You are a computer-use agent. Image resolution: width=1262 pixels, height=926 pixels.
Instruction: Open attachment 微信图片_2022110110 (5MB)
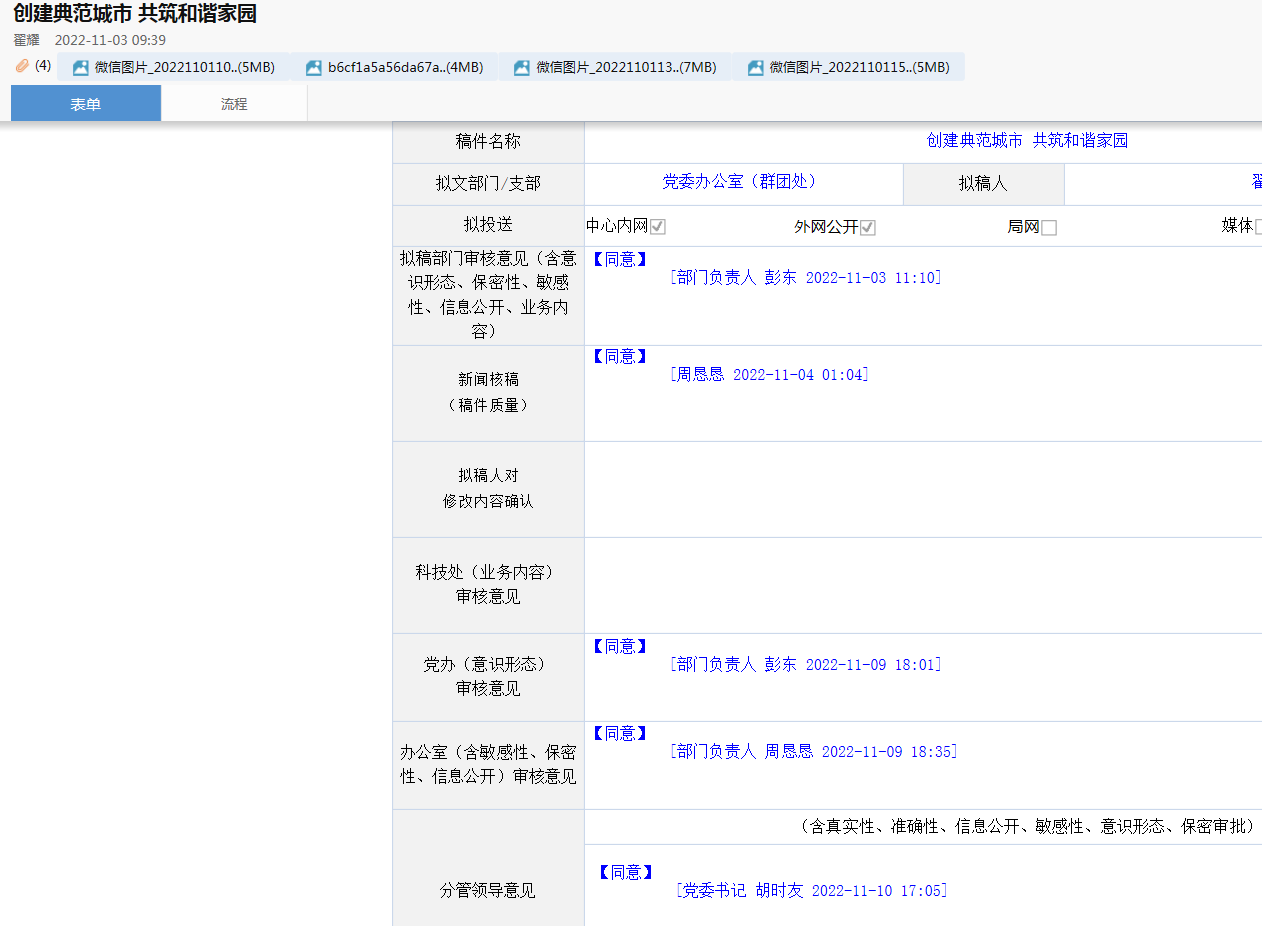tap(184, 67)
